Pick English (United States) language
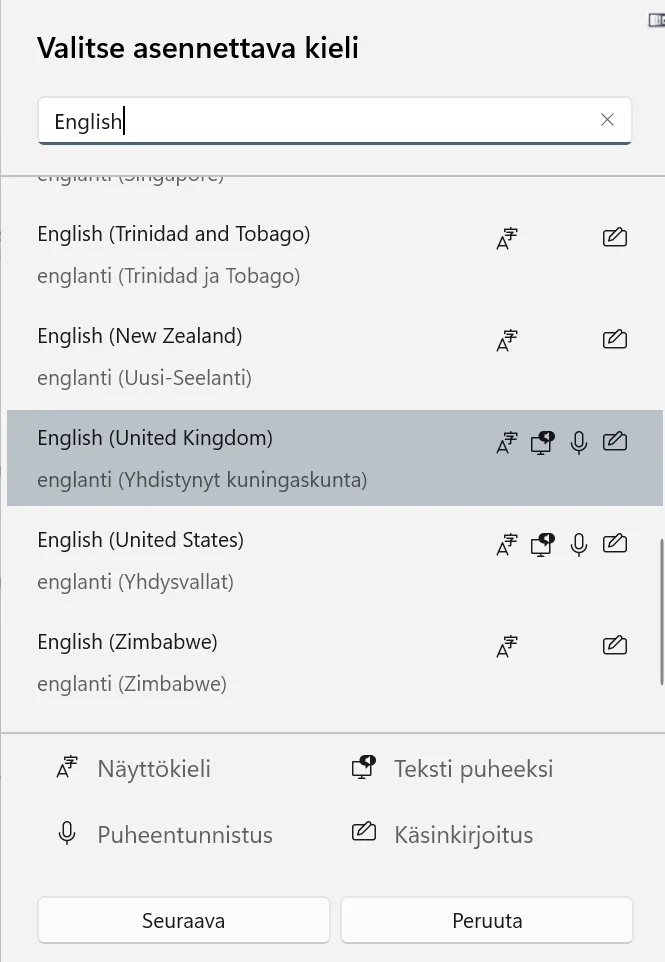Image resolution: width=665 pixels, height=962 pixels. pyautogui.click(x=334, y=560)
